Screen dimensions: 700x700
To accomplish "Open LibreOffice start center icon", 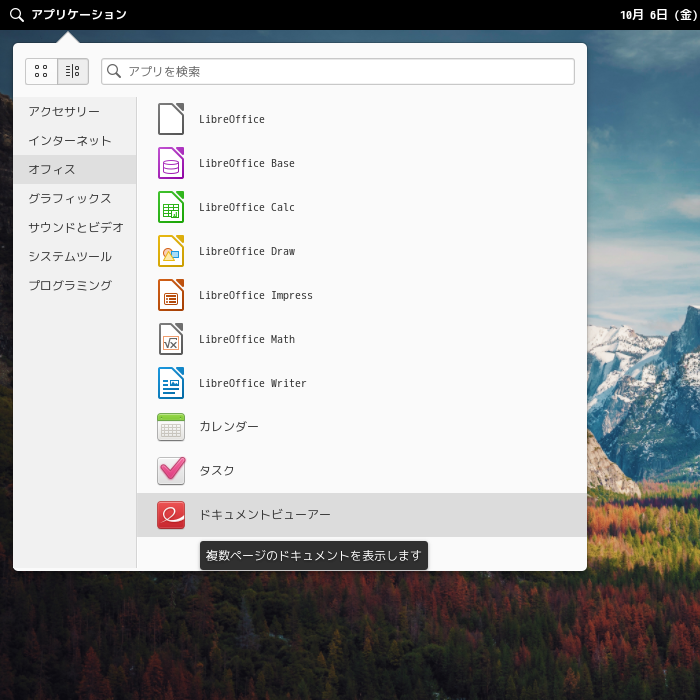I will click(171, 119).
